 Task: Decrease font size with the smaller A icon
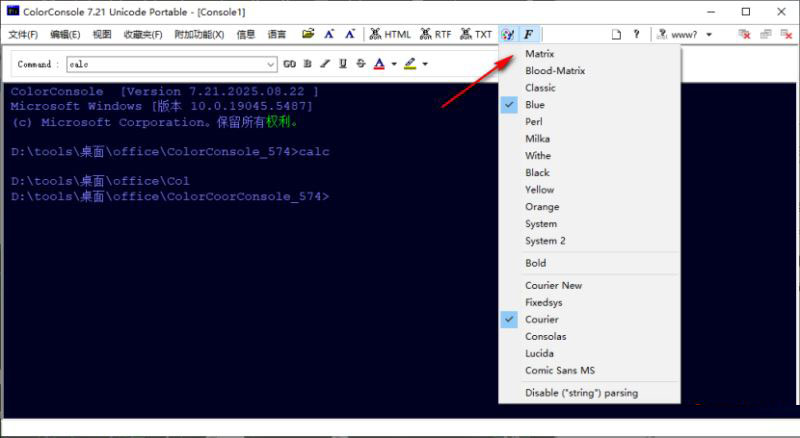coord(349,34)
